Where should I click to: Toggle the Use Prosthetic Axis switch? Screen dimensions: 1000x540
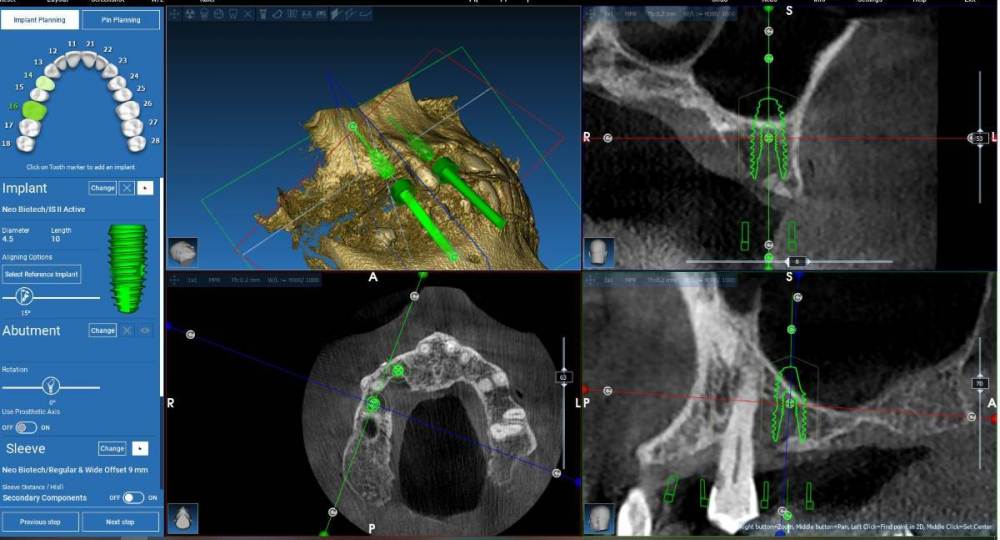pos(26,427)
